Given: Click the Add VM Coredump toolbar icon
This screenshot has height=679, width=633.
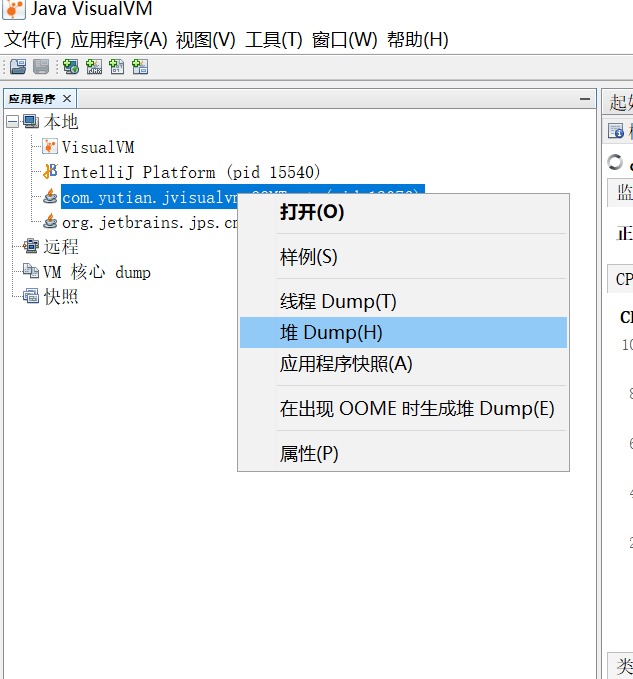Looking at the screenshot, I should [x=117, y=67].
